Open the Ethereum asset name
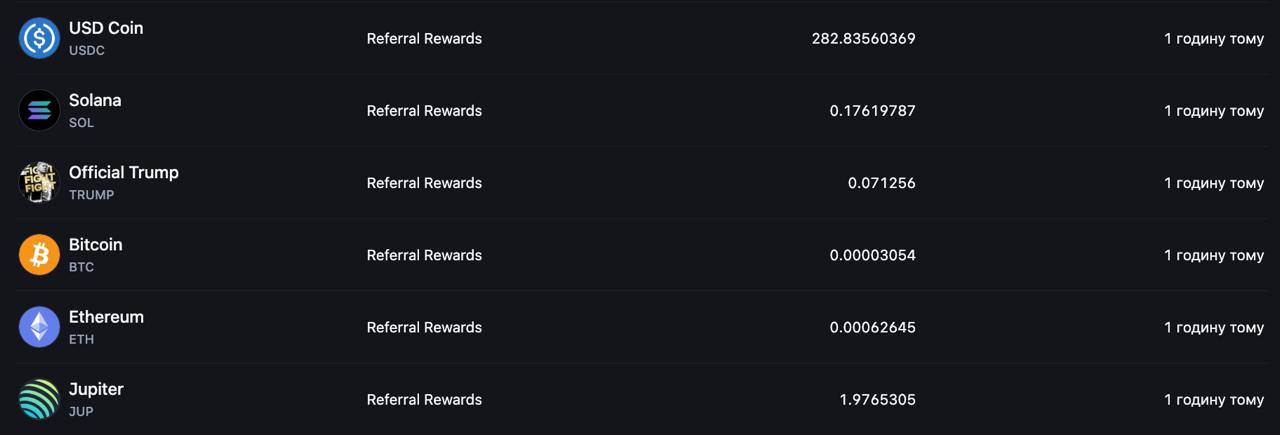Image resolution: width=1280 pixels, height=435 pixels. coord(106,317)
